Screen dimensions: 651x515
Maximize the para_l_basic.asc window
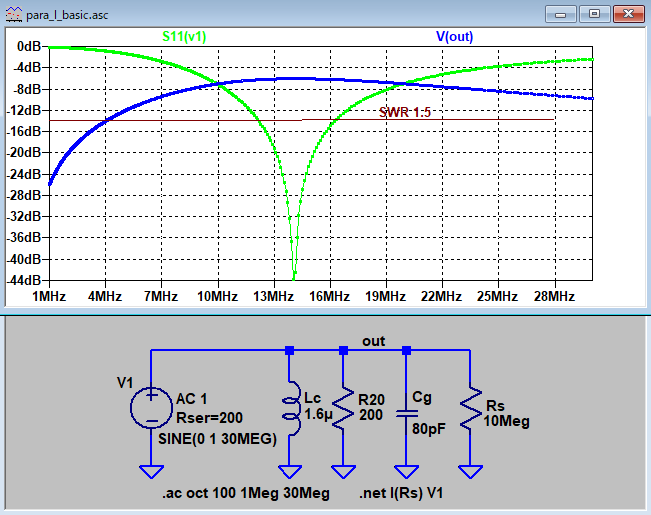coord(594,15)
